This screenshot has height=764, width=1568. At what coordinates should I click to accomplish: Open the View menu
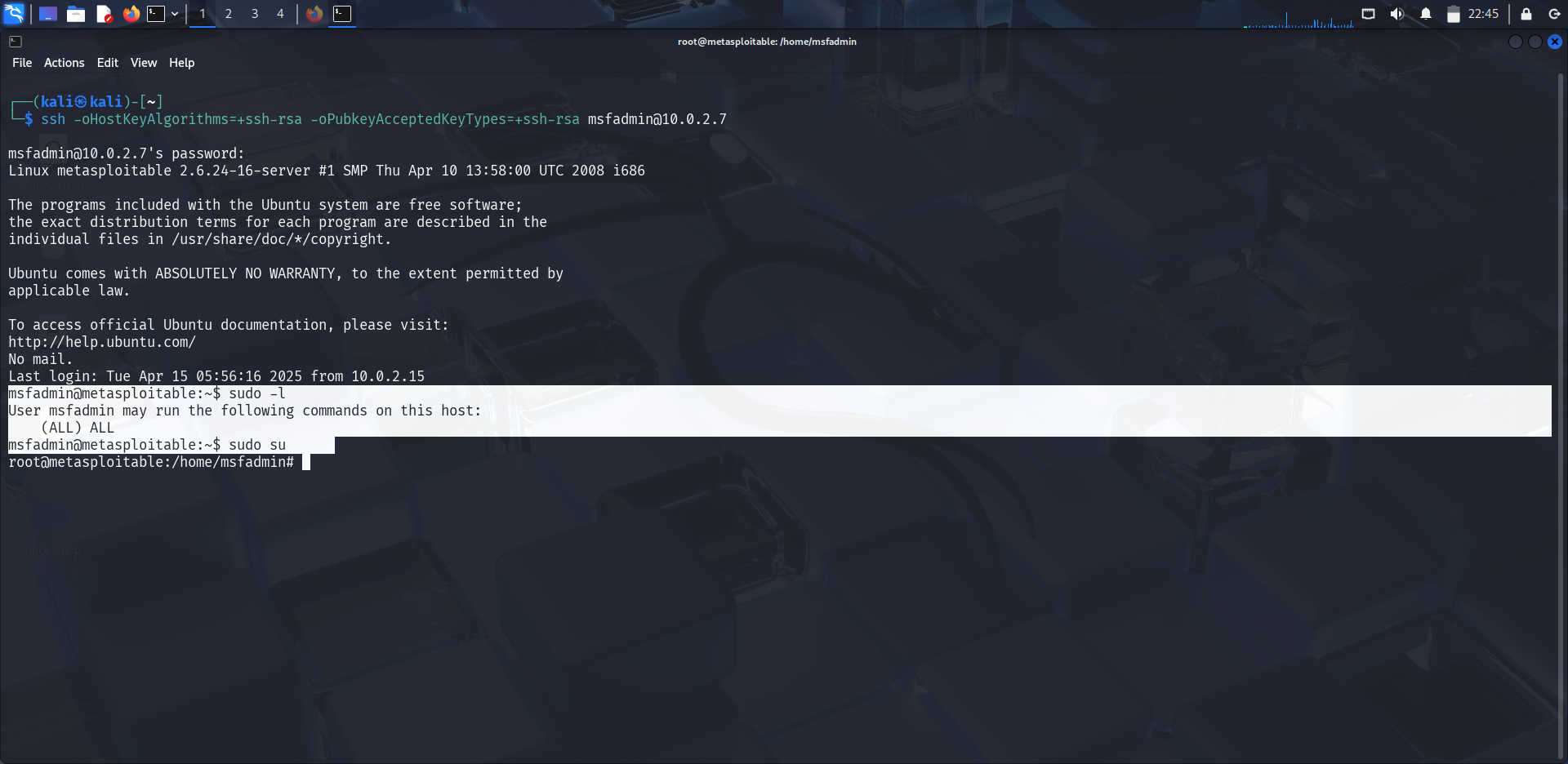click(144, 63)
